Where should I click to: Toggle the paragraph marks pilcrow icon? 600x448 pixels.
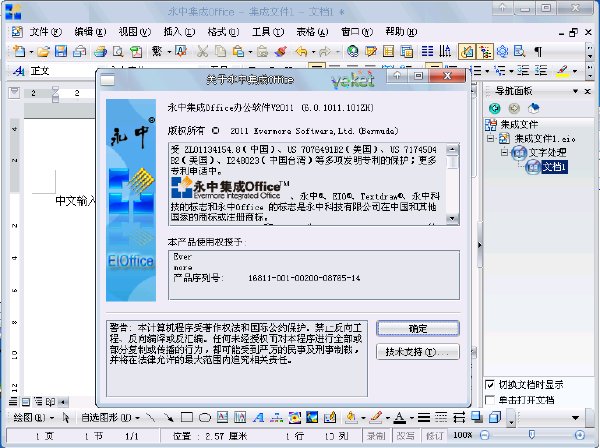(x=538, y=51)
